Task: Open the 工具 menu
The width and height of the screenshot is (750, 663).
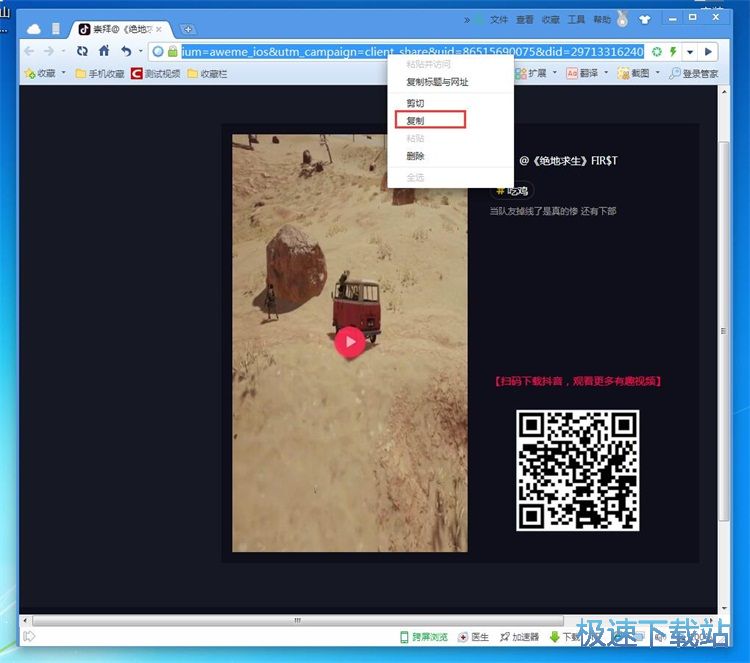Action: 576,20
